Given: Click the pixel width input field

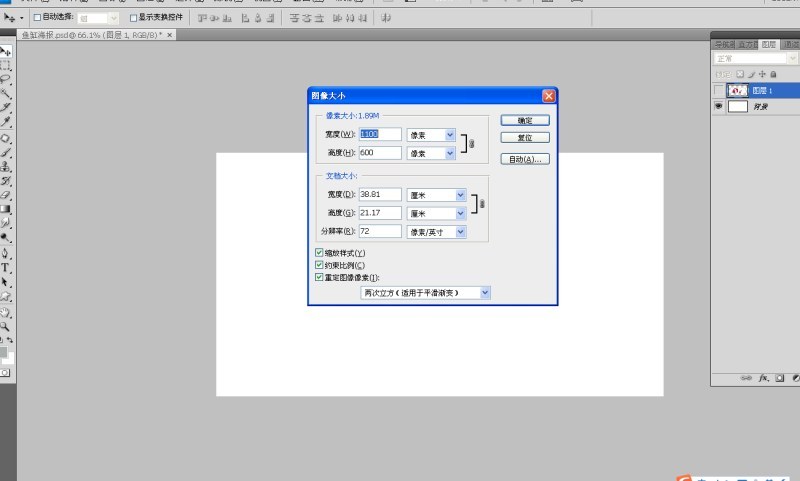Looking at the screenshot, I should [380, 134].
